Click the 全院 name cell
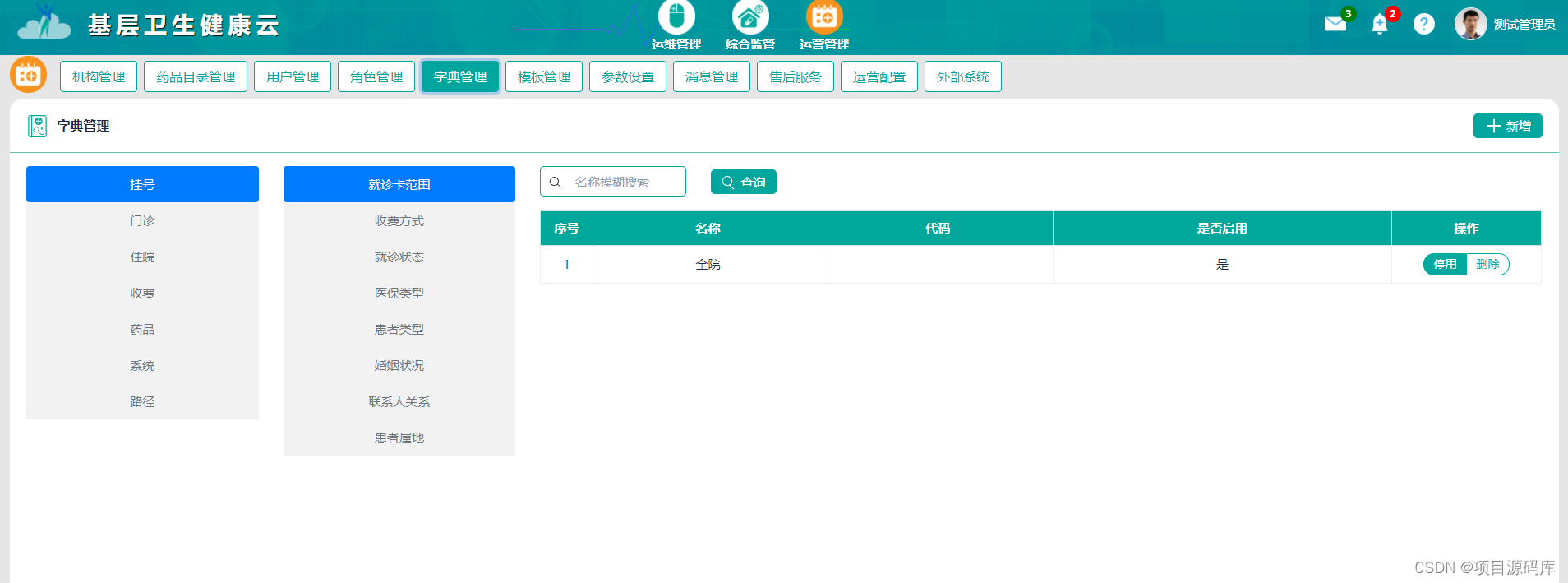The height and width of the screenshot is (583, 1568). point(708,264)
